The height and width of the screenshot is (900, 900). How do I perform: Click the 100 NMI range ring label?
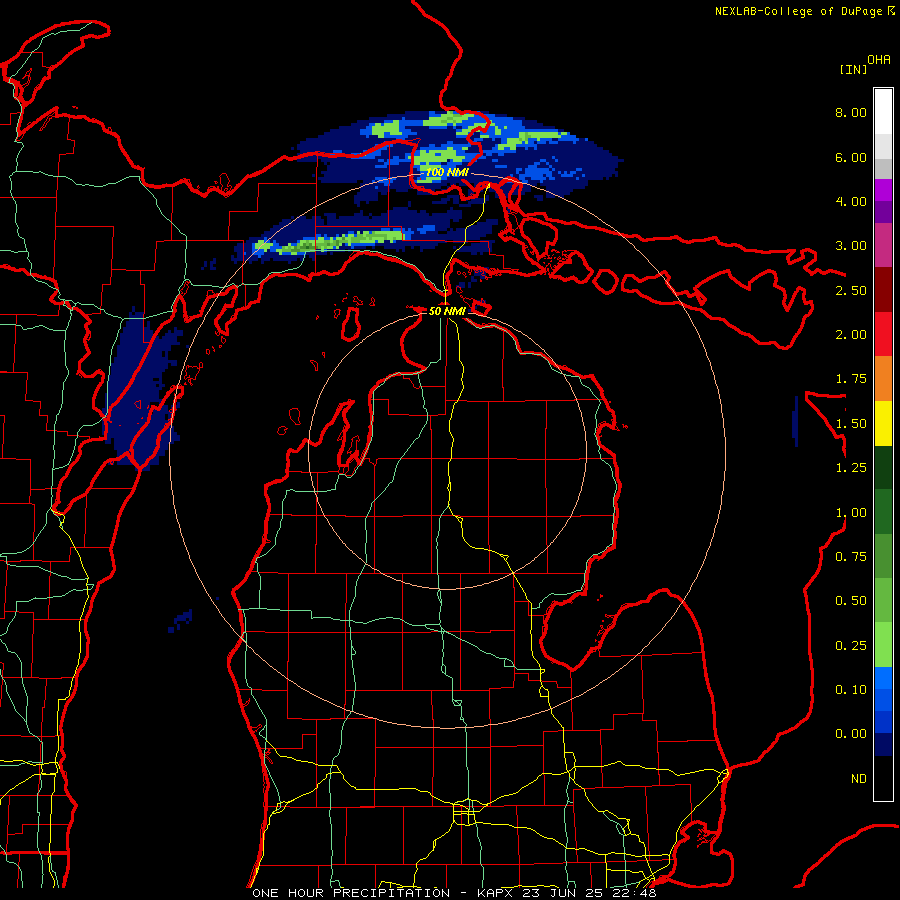pyautogui.click(x=447, y=172)
